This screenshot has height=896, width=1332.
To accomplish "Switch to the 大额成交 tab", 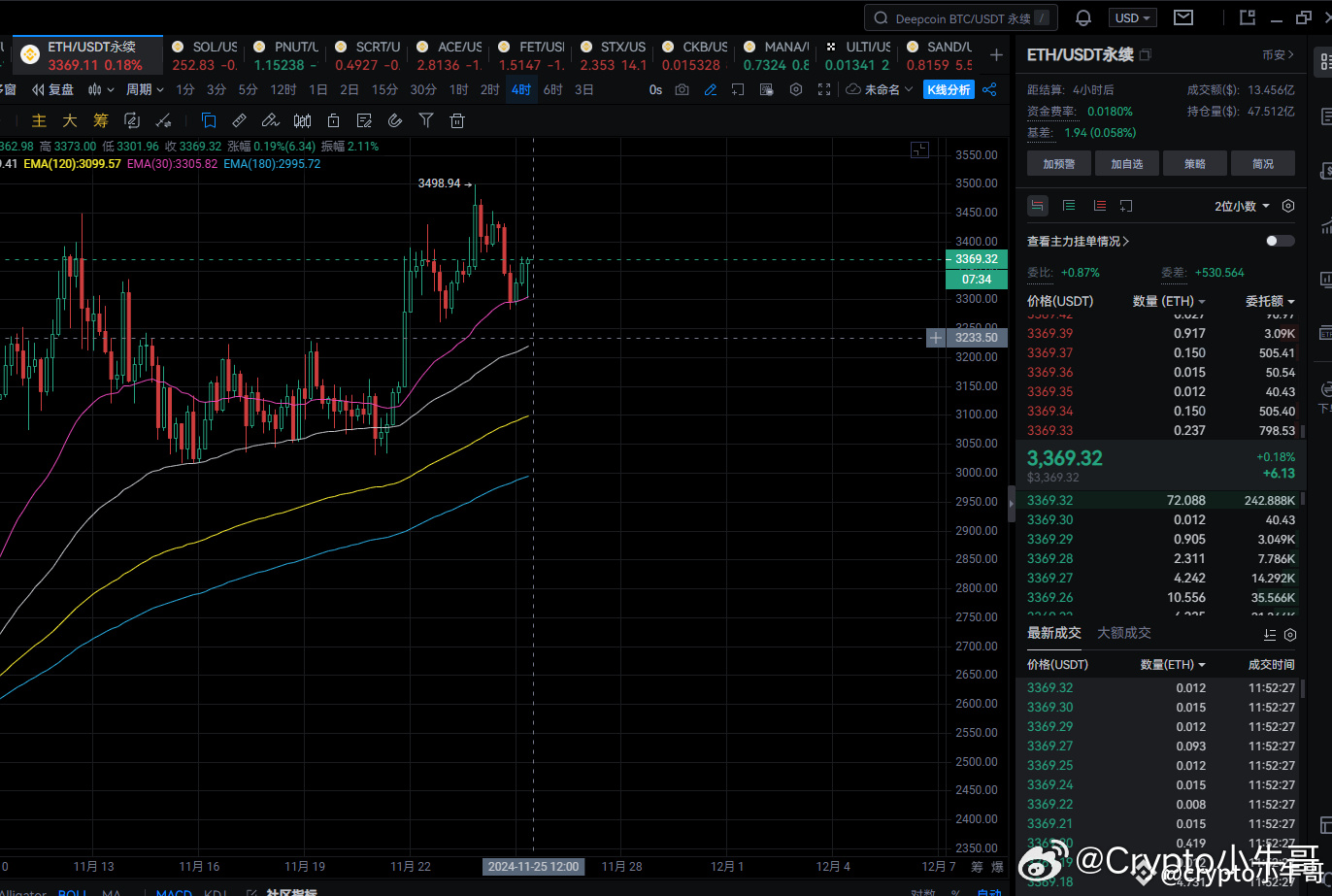I will tap(1122, 632).
